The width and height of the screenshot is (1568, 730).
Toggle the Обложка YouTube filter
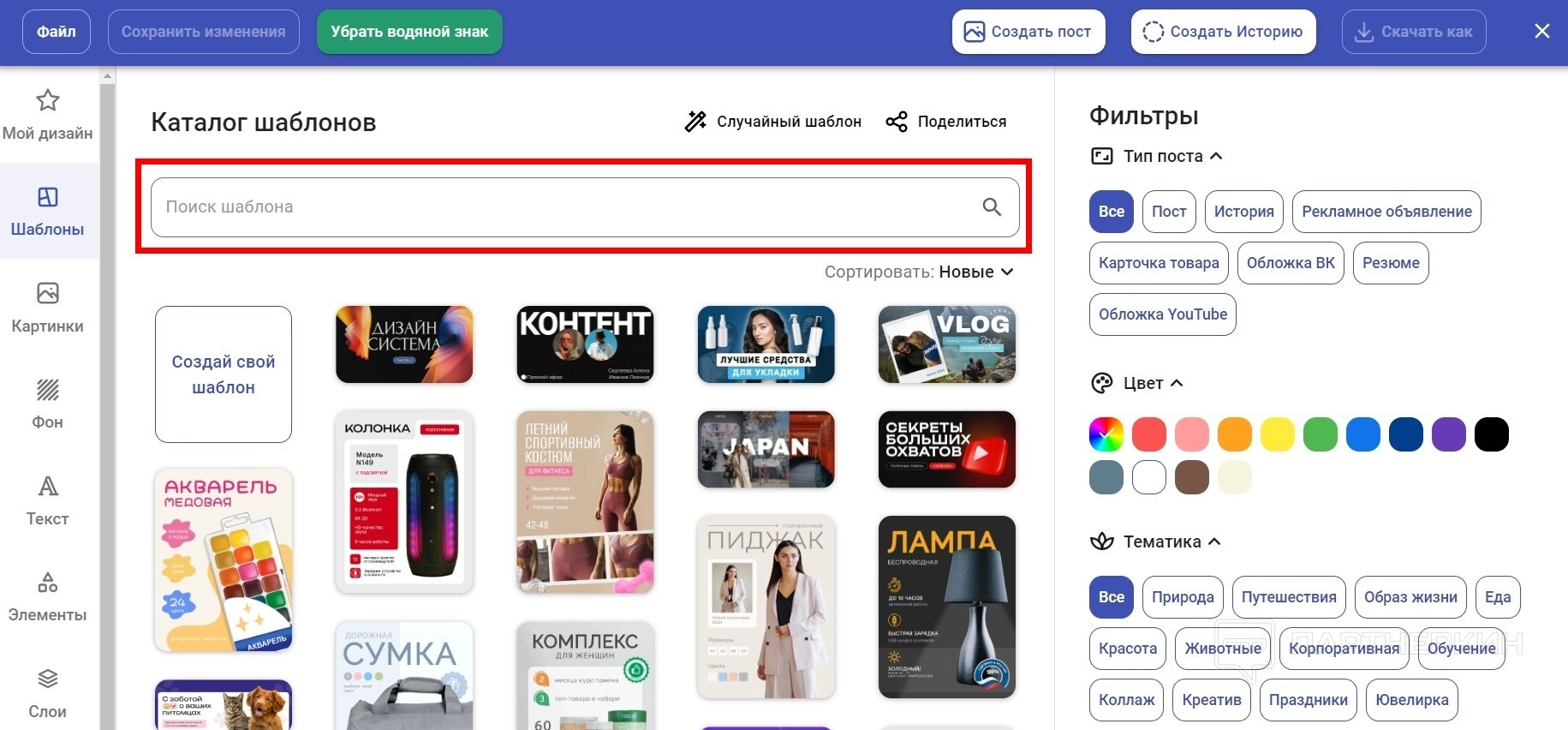(1163, 314)
